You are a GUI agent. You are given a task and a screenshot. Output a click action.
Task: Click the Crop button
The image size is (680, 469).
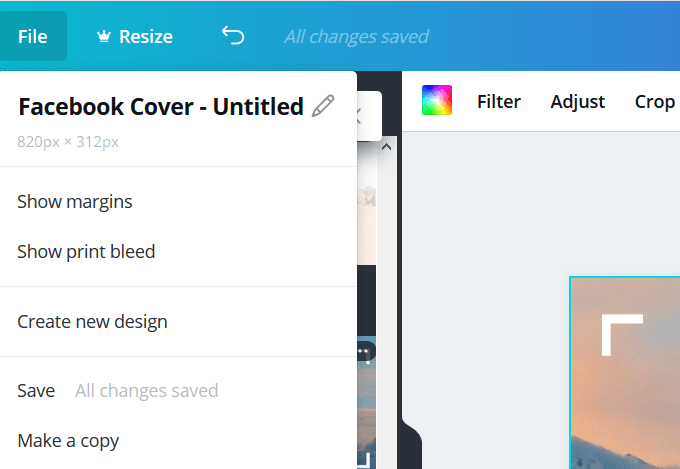655,102
